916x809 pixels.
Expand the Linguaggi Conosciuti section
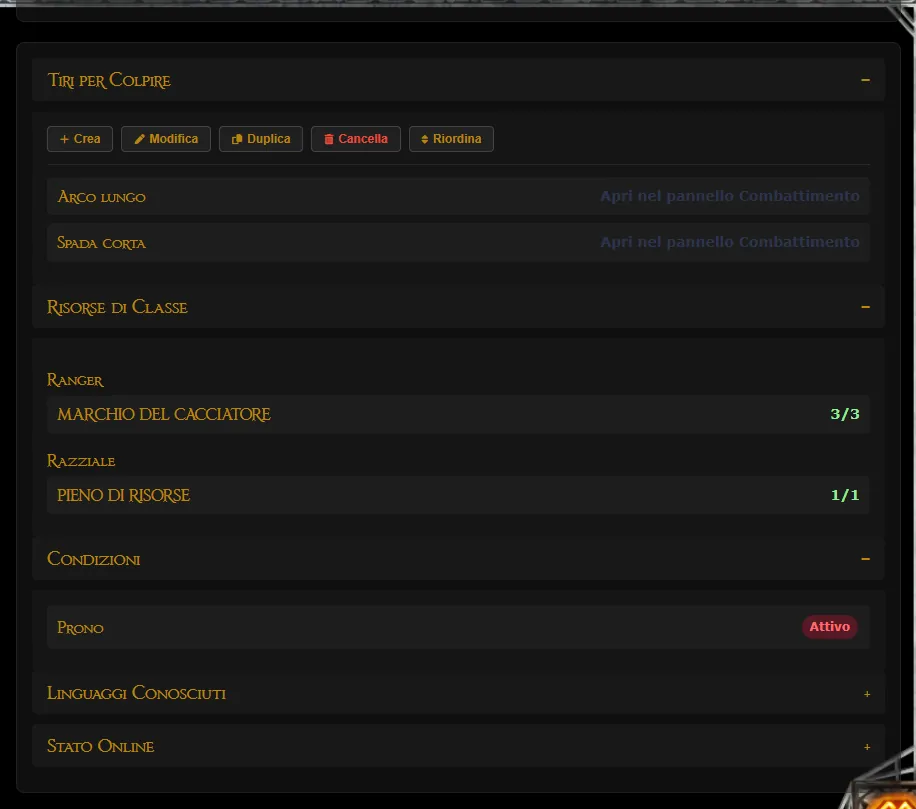click(867, 694)
